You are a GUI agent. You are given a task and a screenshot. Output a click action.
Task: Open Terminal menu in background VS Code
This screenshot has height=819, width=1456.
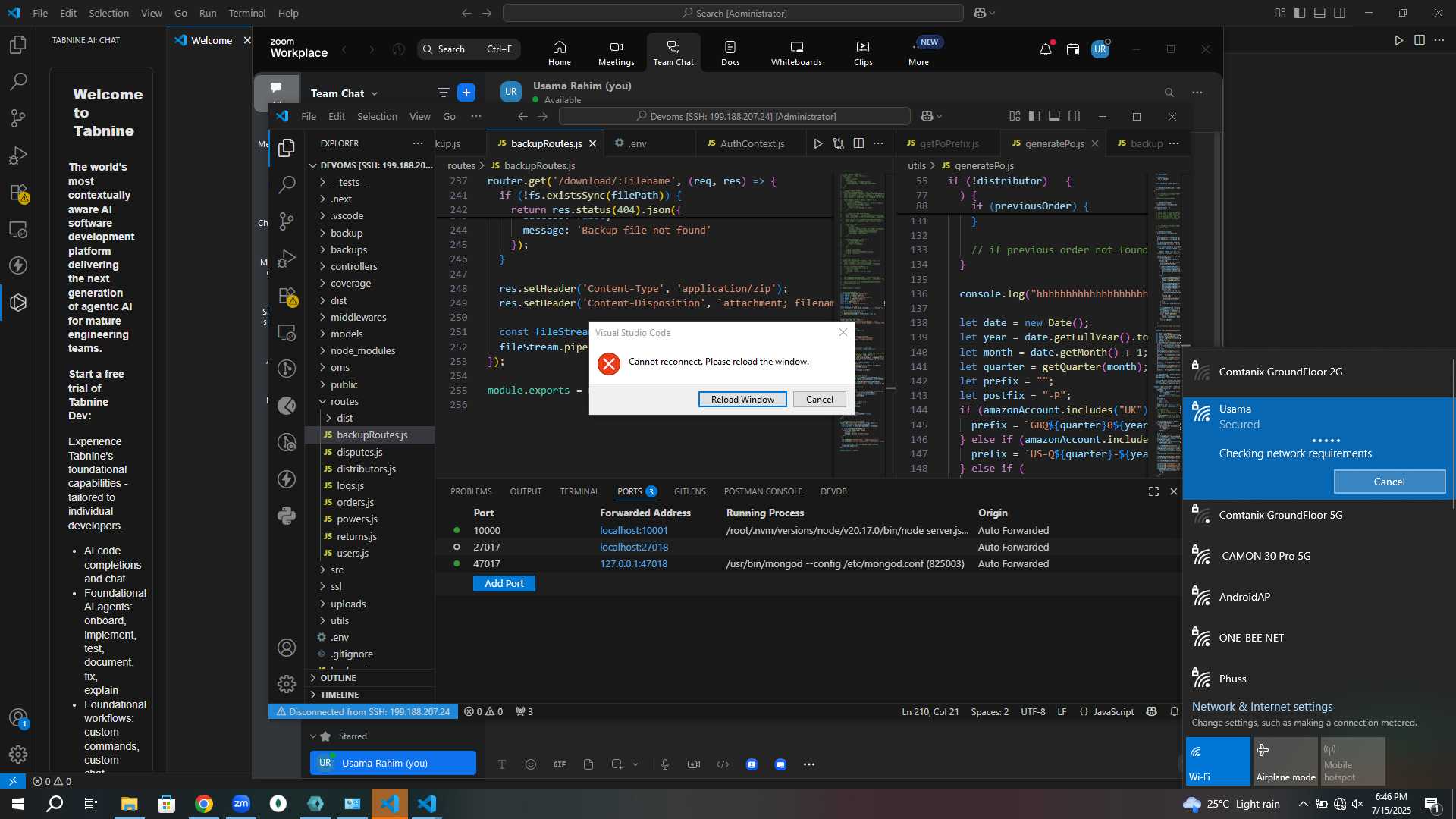pos(247,13)
